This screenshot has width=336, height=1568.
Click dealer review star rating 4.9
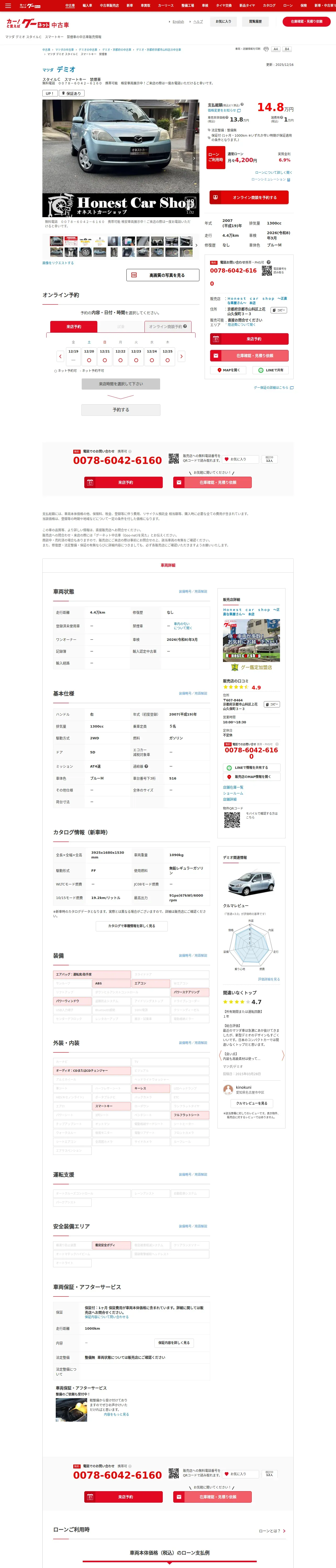(x=242, y=687)
